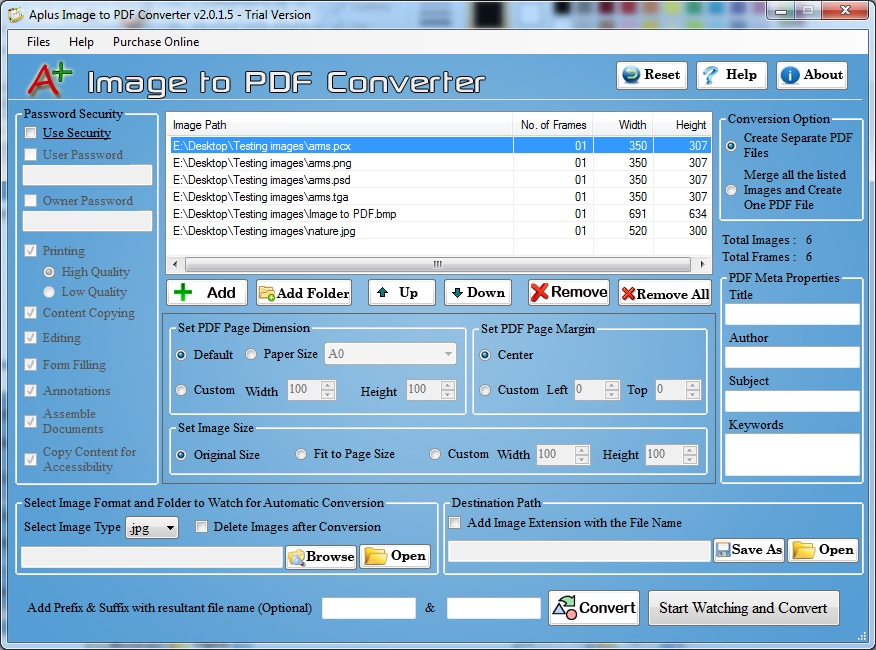This screenshot has height=650, width=876.
Task: Click the file name suffix field
Action: pos(493,608)
